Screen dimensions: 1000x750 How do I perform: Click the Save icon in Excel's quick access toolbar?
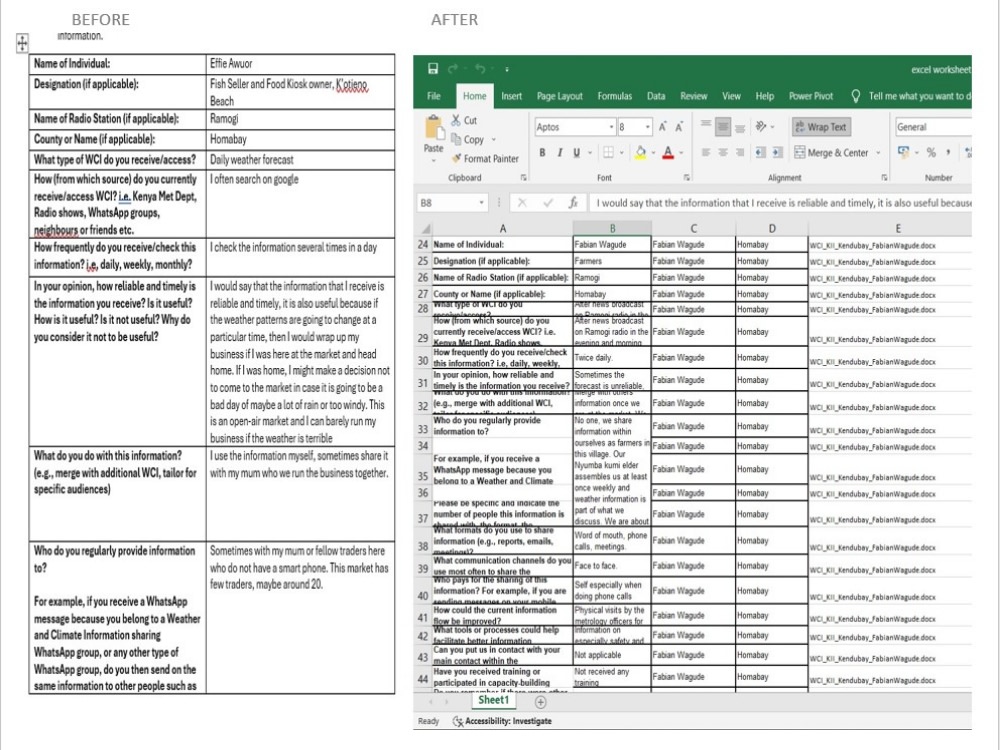pyautogui.click(x=433, y=68)
